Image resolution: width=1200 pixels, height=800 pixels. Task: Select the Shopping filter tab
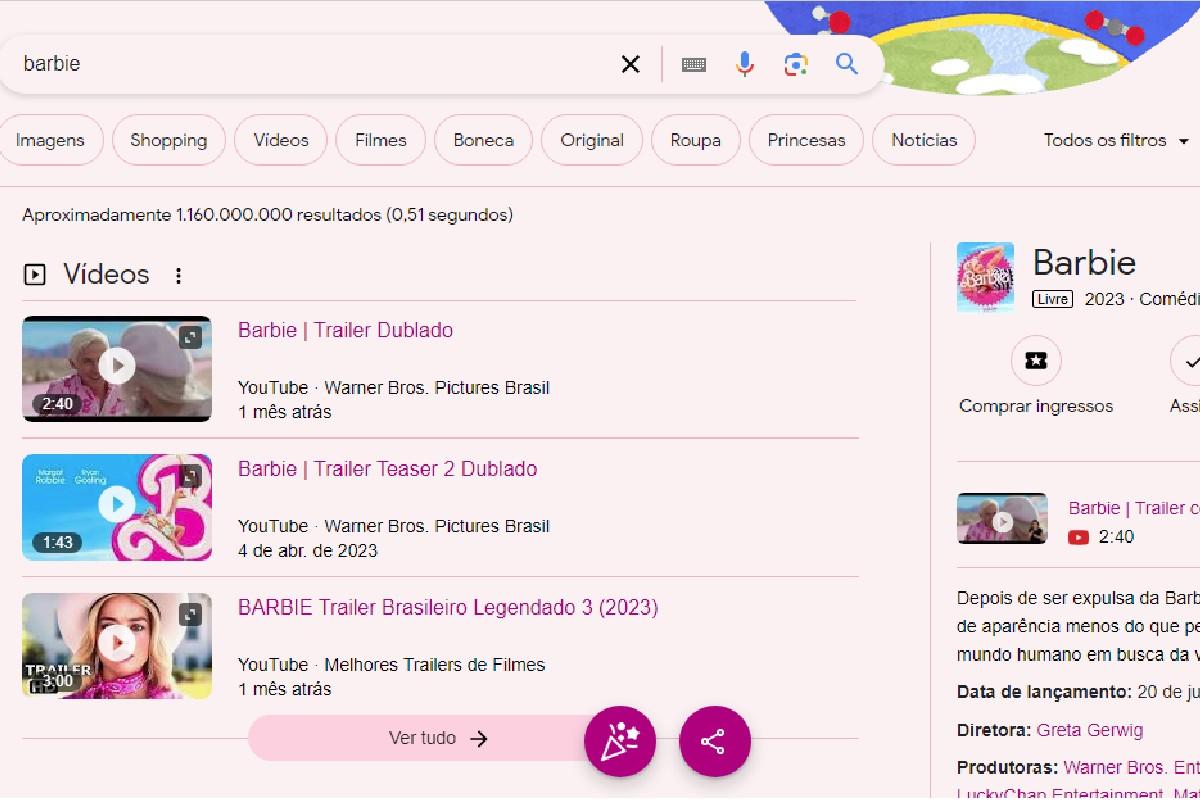coord(168,140)
